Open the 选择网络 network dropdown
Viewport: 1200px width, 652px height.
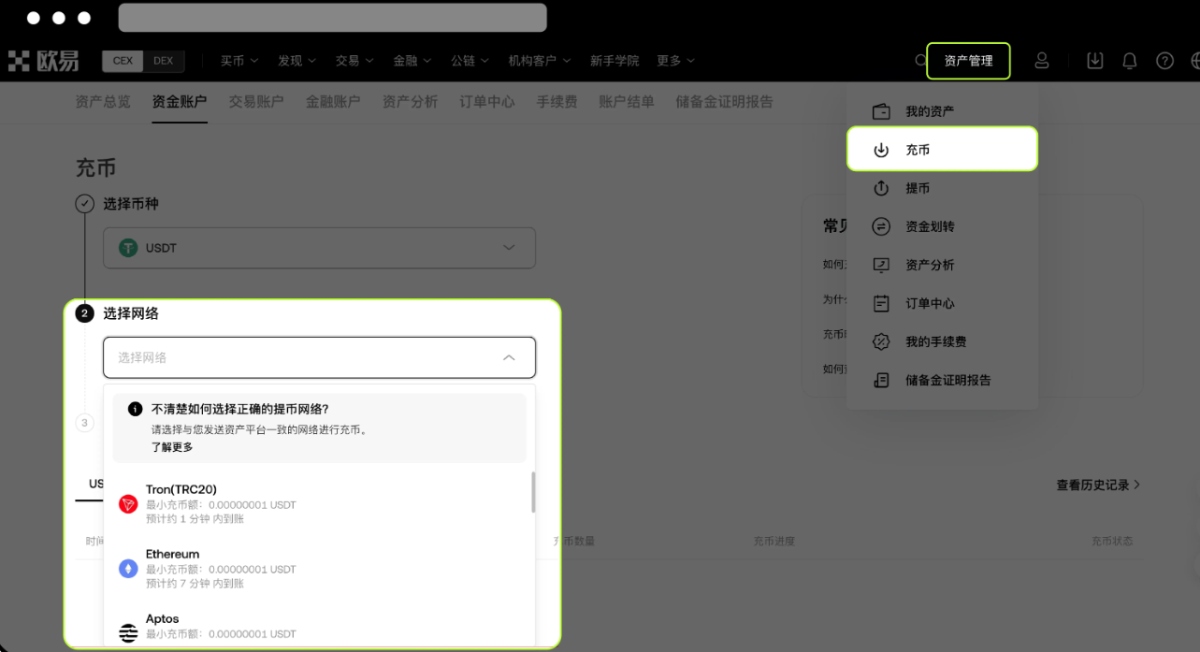pos(318,357)
